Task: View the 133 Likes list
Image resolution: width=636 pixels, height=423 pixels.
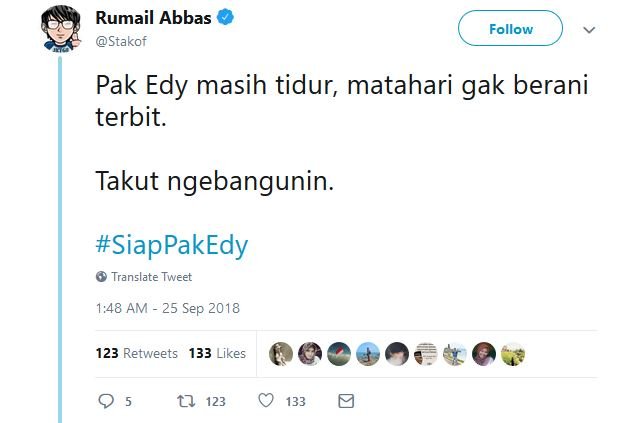Action: (x=216, y=353)
